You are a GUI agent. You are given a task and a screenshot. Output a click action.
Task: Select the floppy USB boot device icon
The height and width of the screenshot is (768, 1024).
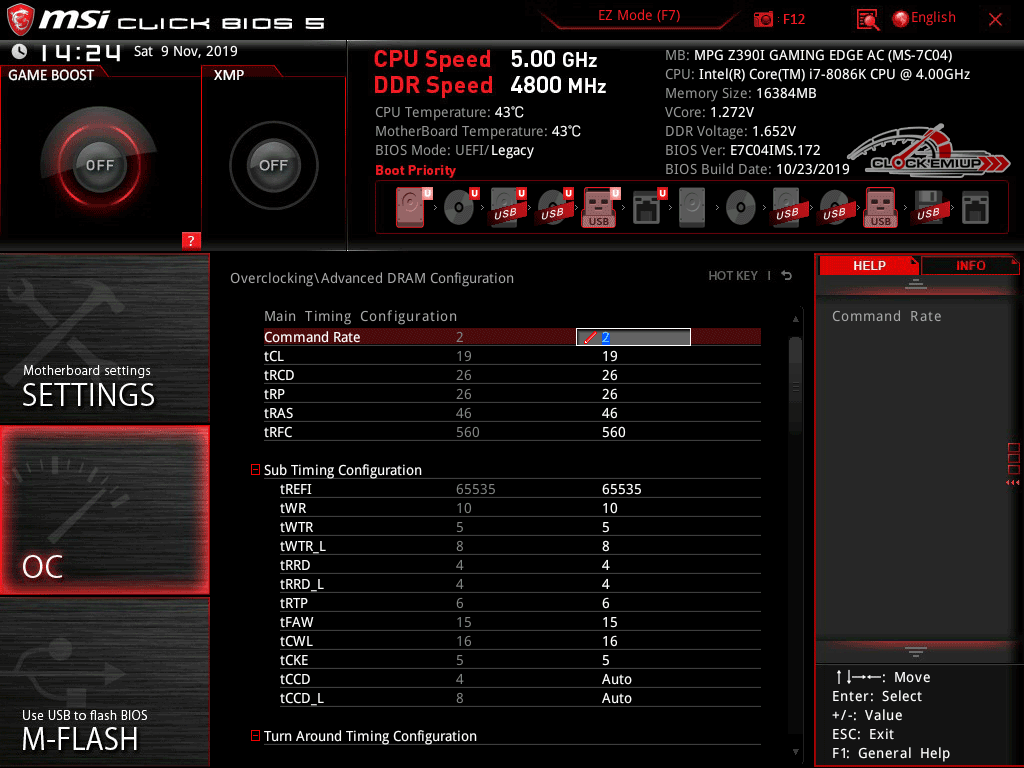pos(929,208)
